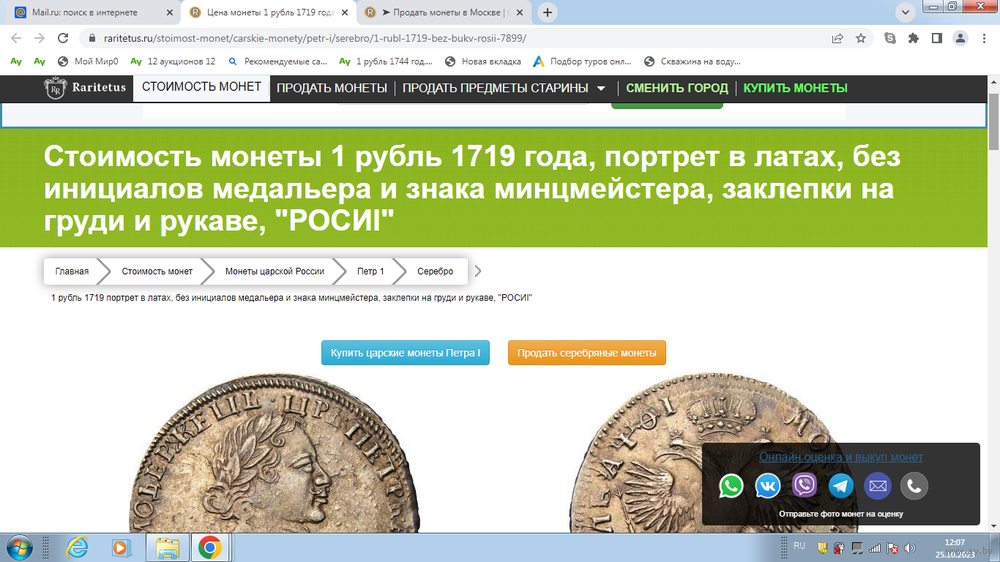Close the Mail.ru tab
1000x562 pixels.
click(x=169, y=13)
